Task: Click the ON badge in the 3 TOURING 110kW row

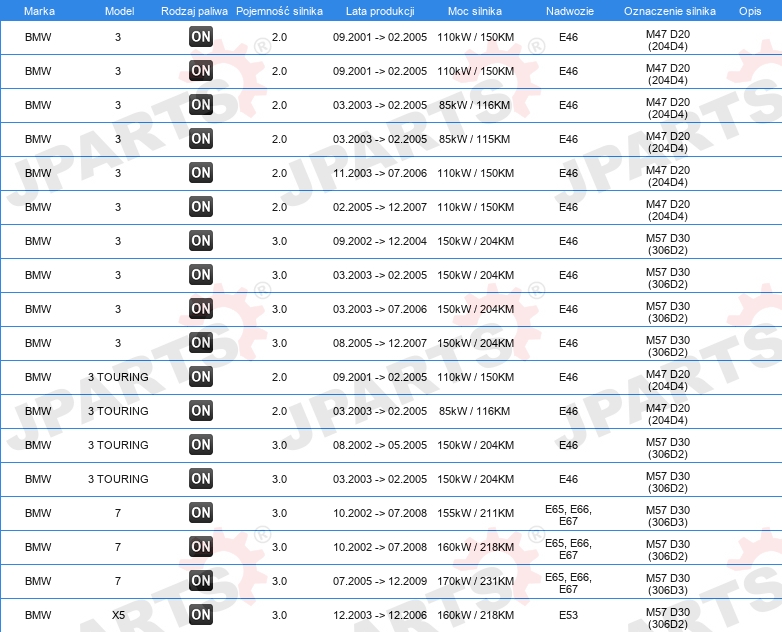Action: (201, 377)
